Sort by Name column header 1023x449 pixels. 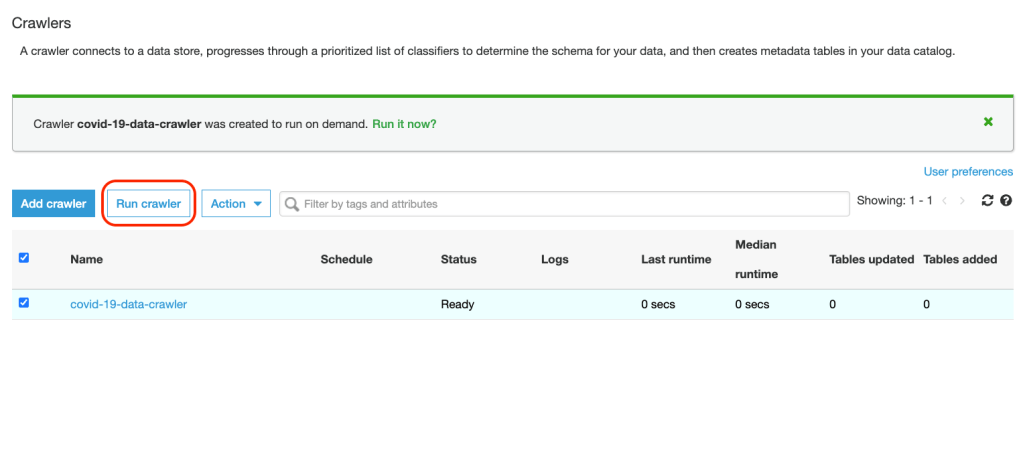click(x=86, y=260)
